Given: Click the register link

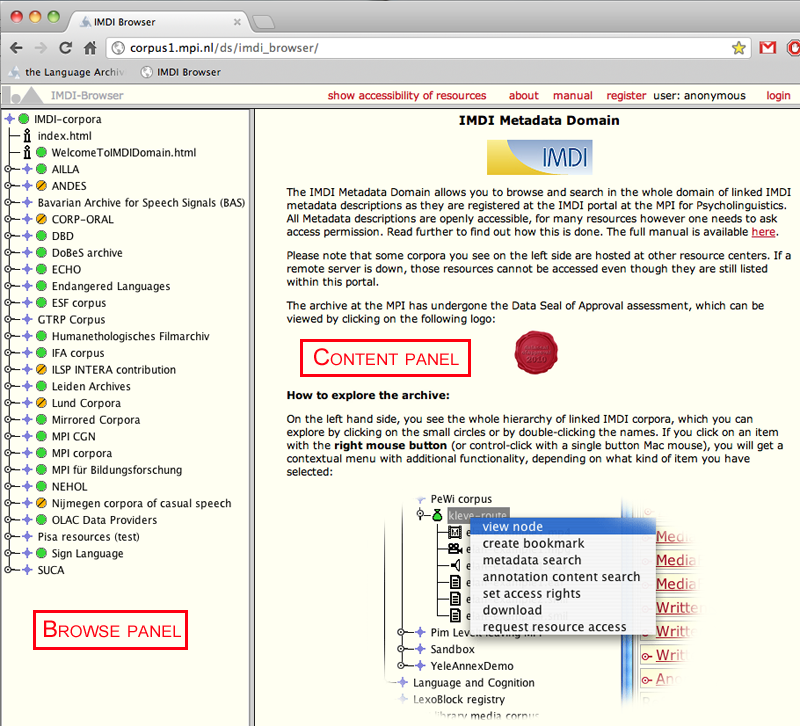Looking at the screenshot, I should [x=626, y=95].
